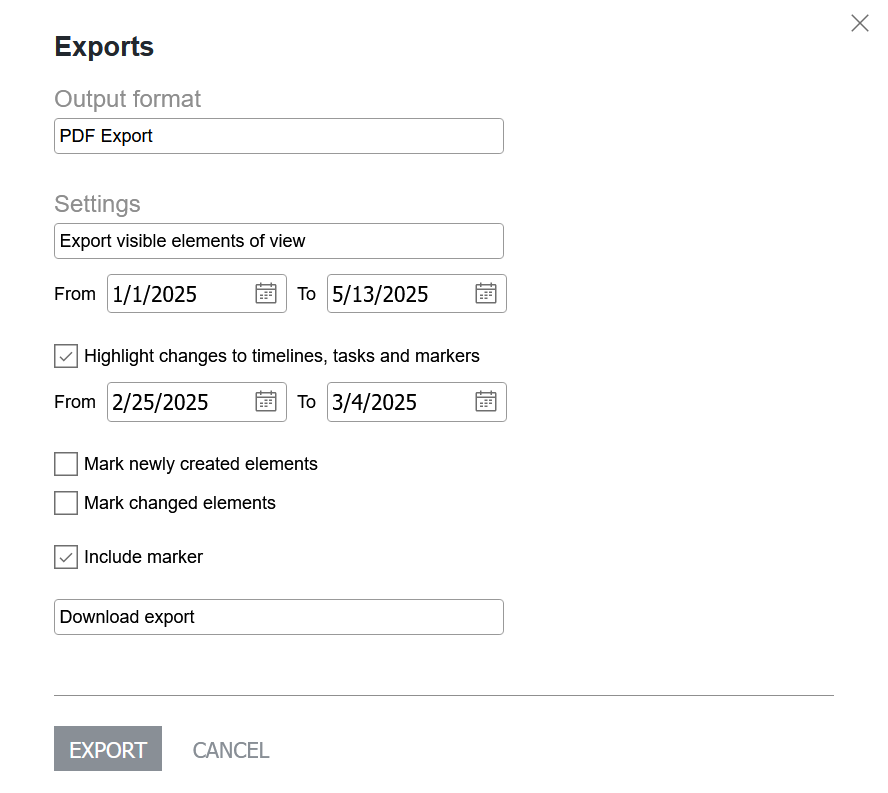Click CANCEL to dismiss the export

point(230,751)
